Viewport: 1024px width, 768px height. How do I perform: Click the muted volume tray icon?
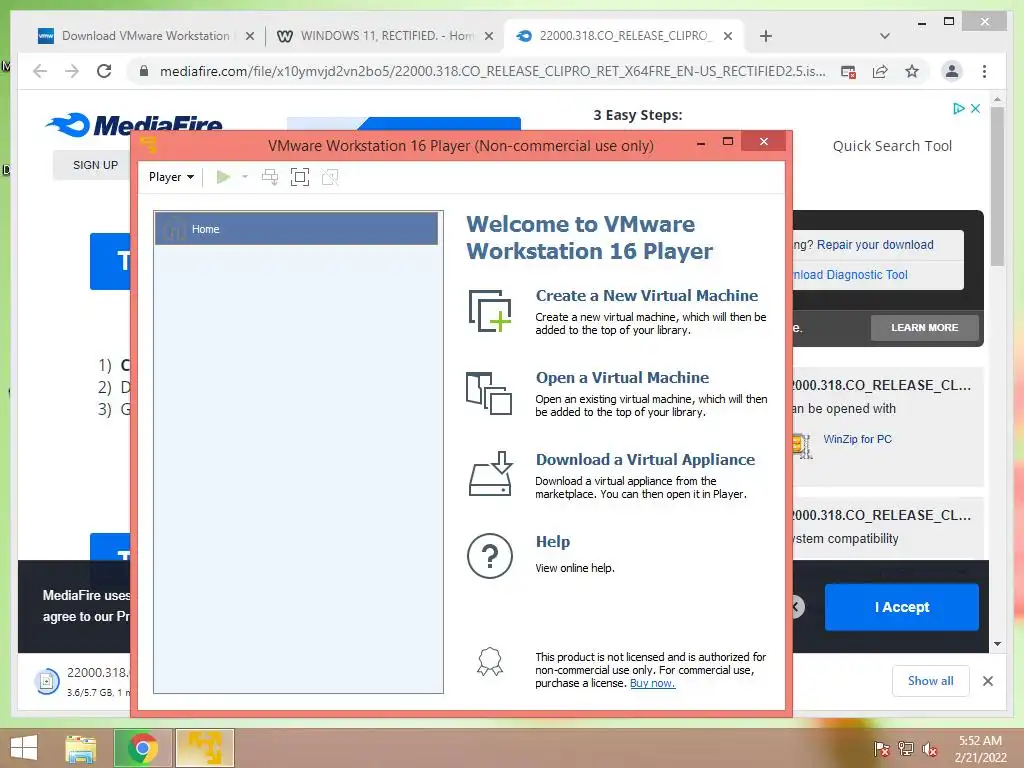point(930,749)
